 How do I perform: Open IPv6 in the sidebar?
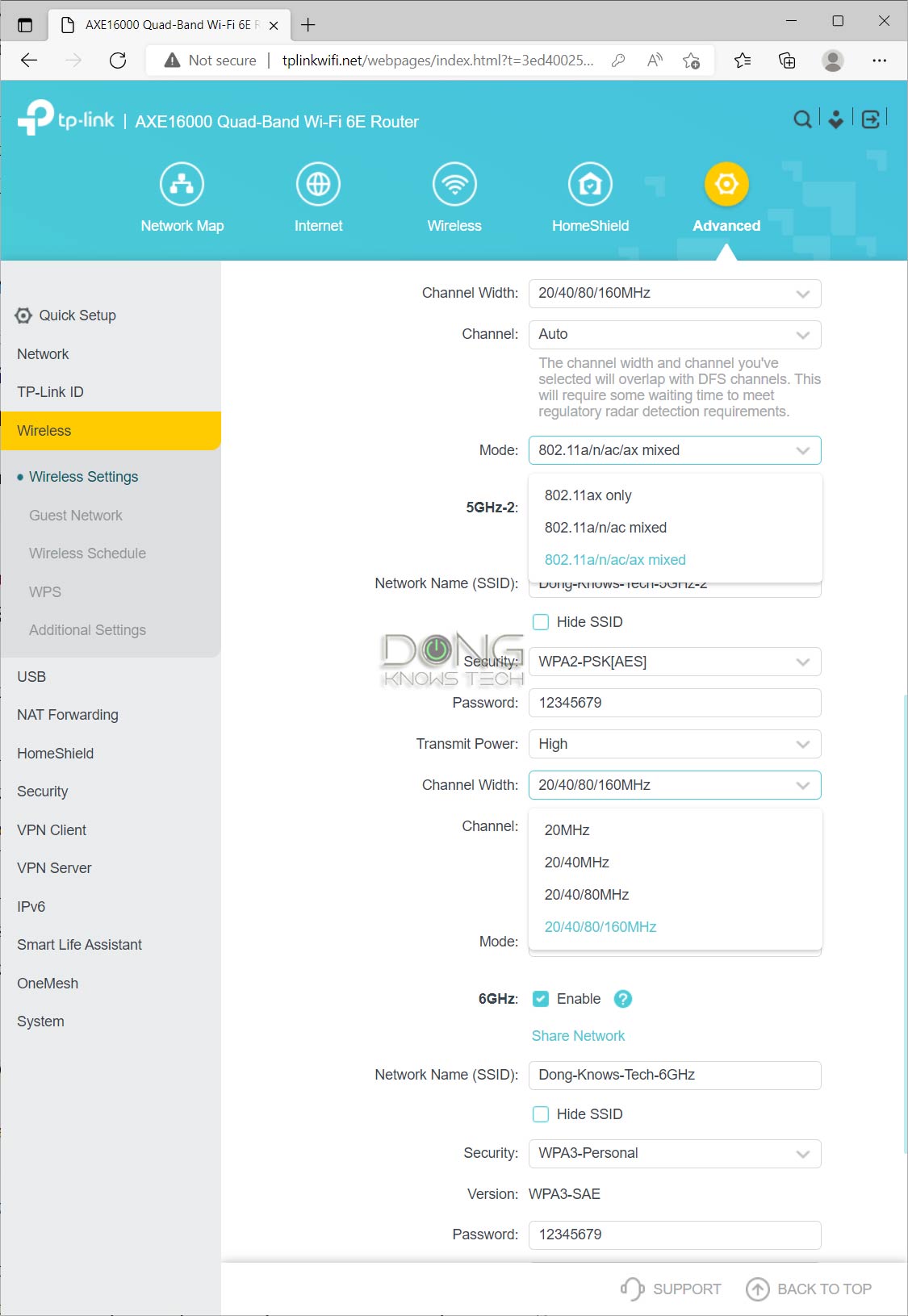click(x=31, y=907)
